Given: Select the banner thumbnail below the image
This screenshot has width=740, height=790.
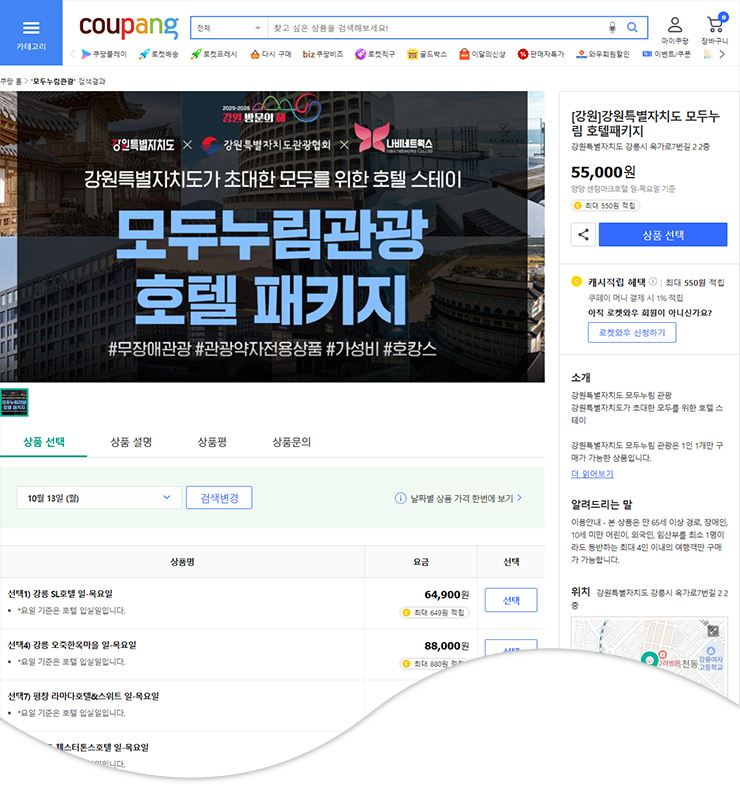Looking at the screenshot, I should (x=15, y=402).
